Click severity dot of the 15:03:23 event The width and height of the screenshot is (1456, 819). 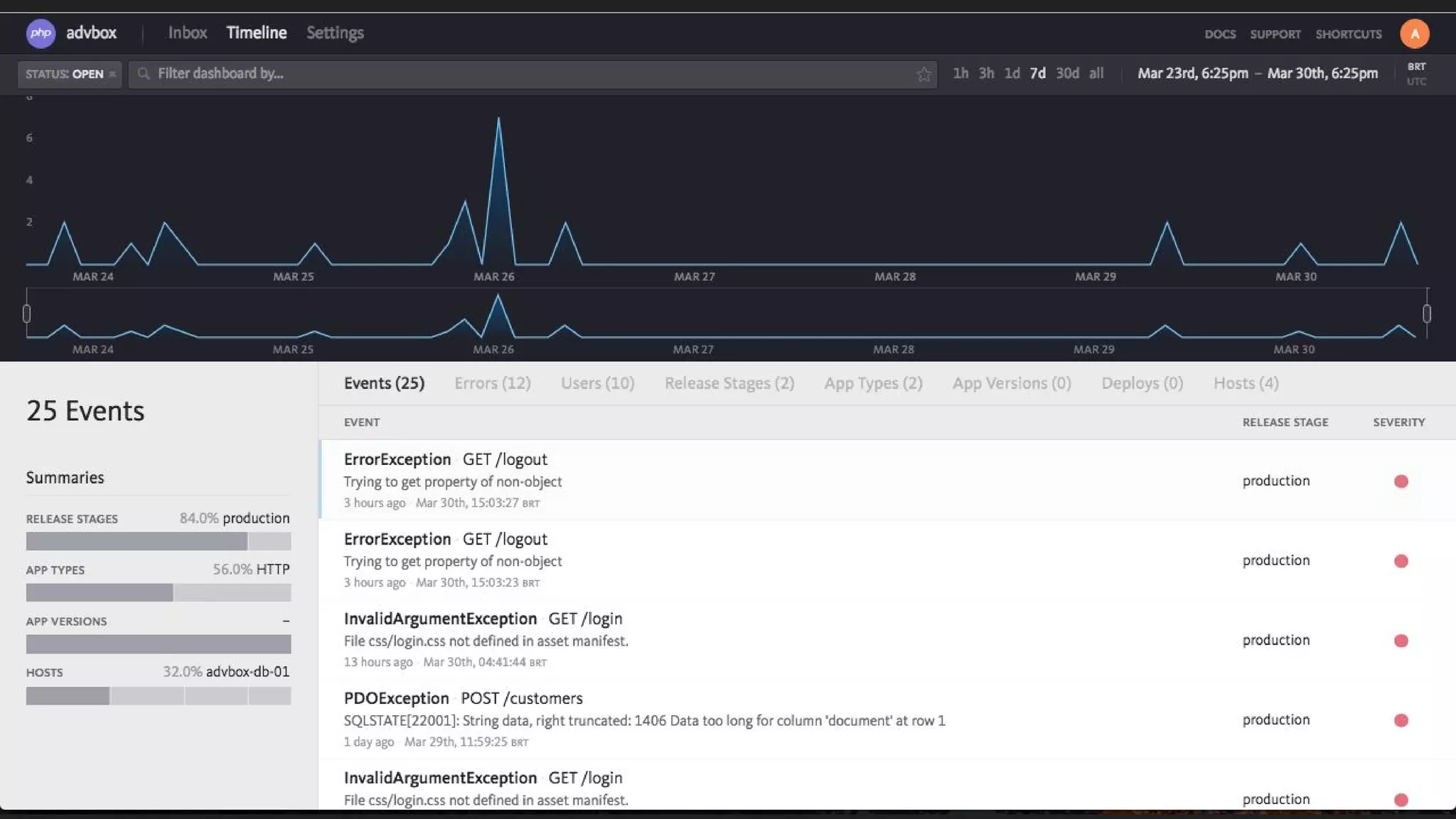tap(1401, 561)
